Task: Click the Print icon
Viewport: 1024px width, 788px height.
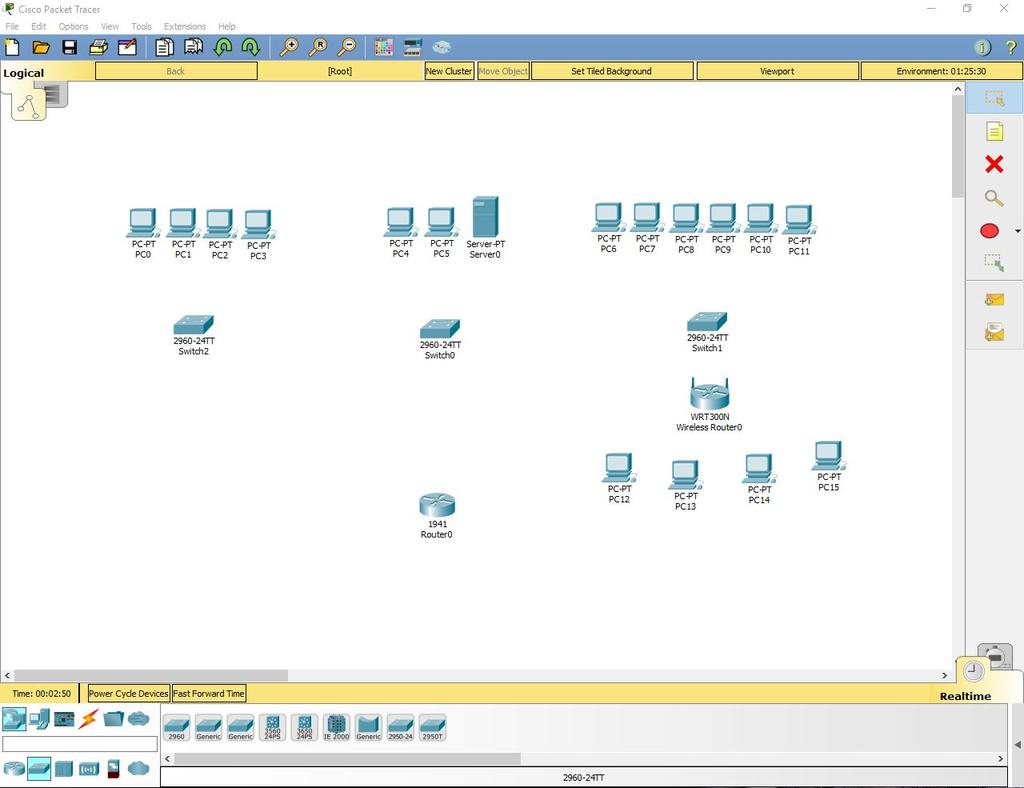Action: point(99,47)
